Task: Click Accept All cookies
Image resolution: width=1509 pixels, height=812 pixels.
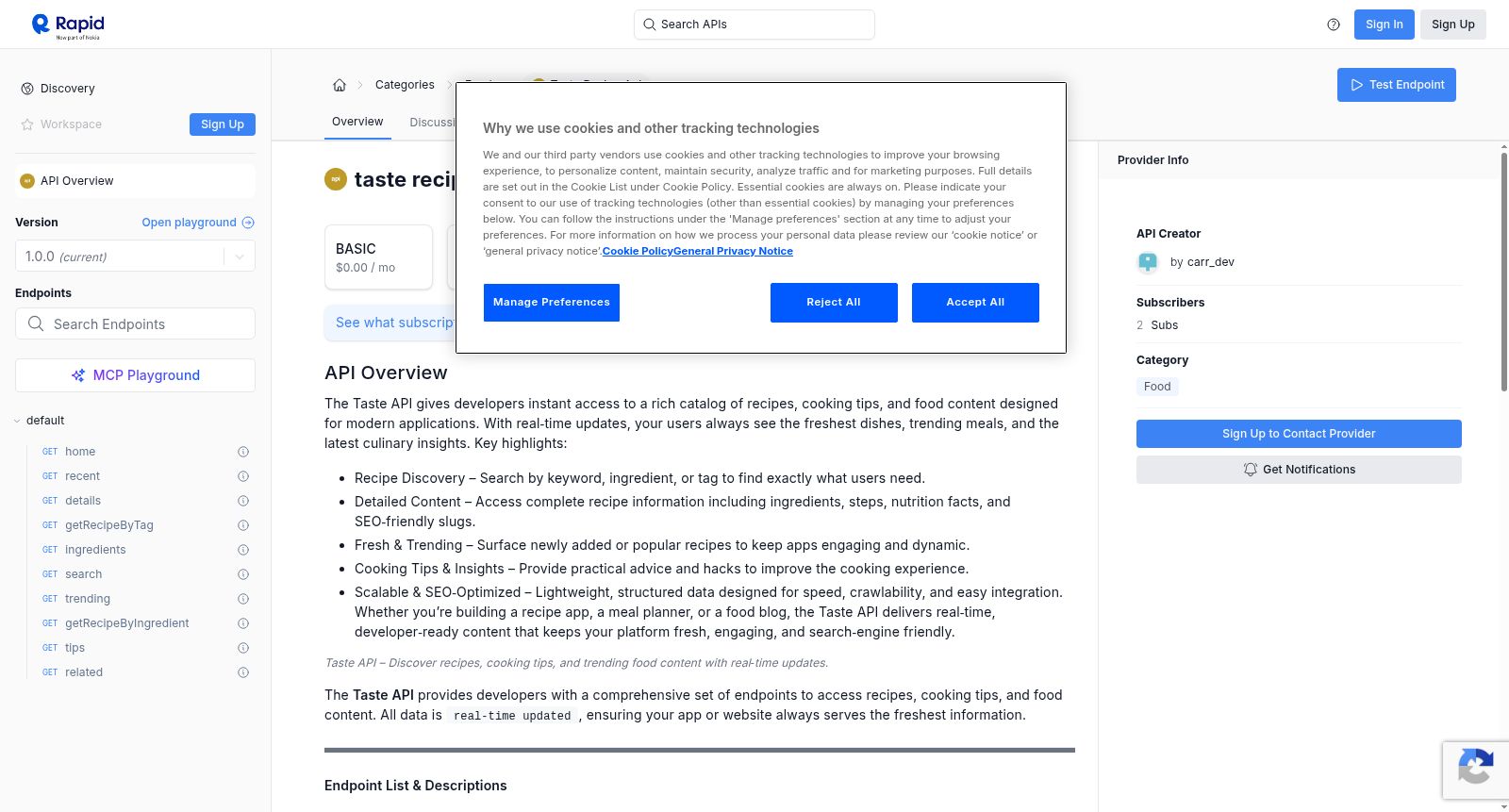Action: (x=975, y=303)
